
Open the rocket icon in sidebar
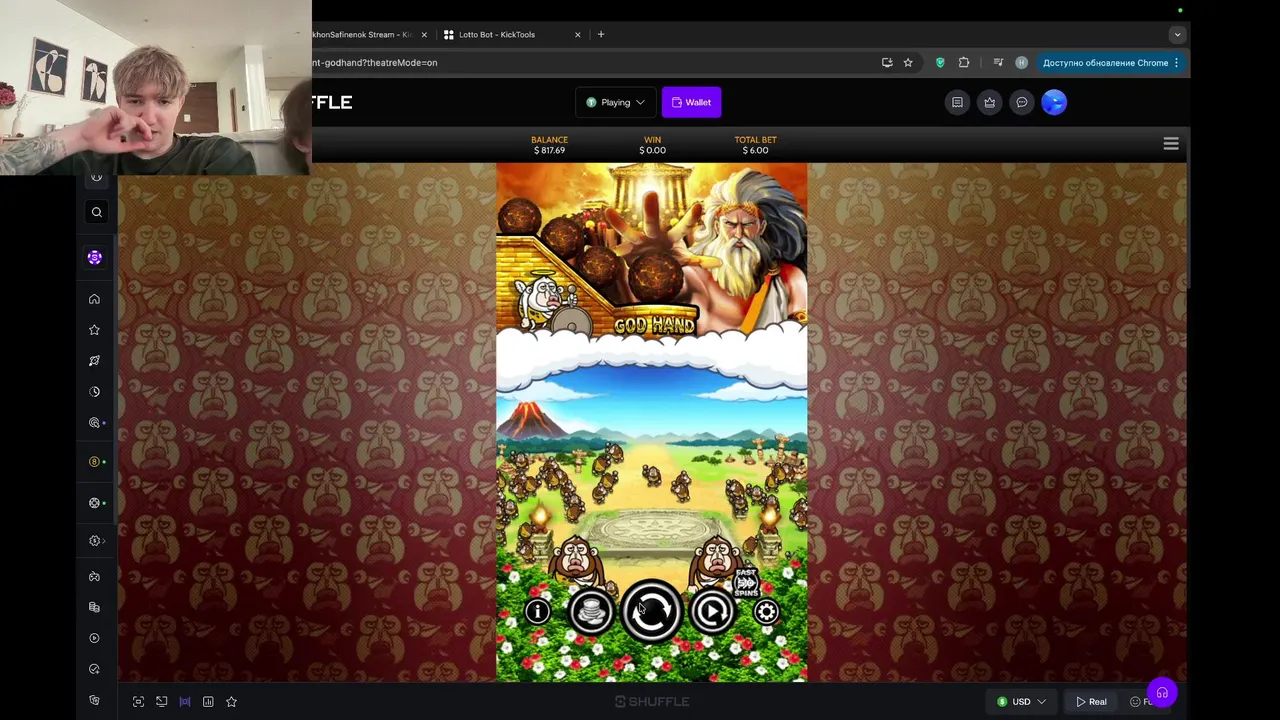[94, 361]
